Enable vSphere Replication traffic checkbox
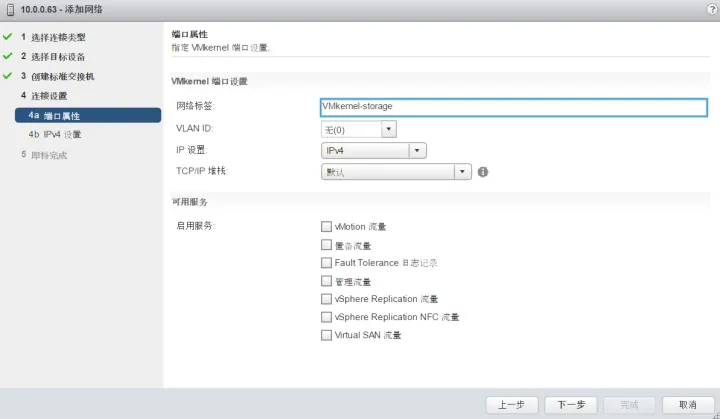 coord(326,299)
